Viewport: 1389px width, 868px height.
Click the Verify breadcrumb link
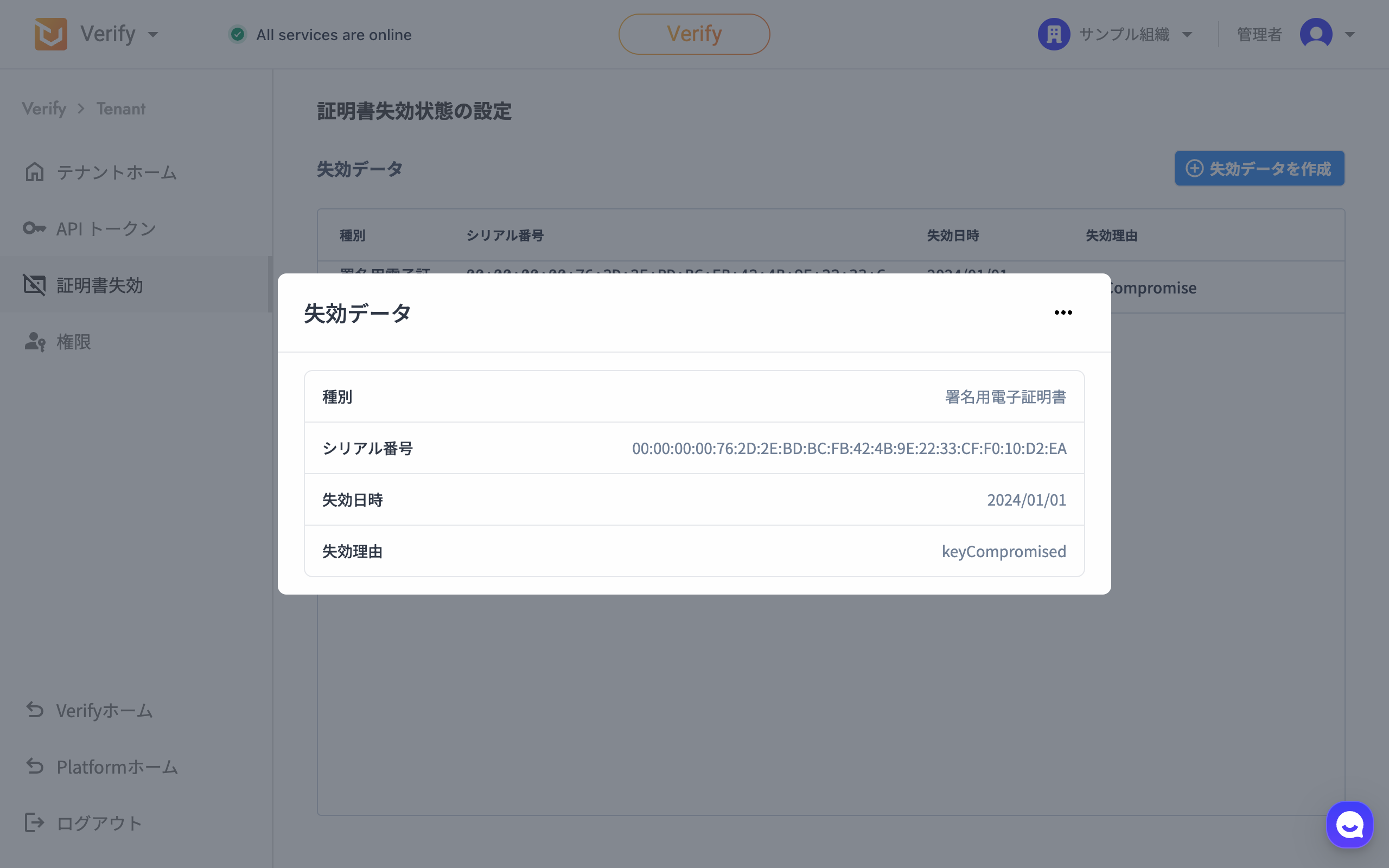pos(44,108)
